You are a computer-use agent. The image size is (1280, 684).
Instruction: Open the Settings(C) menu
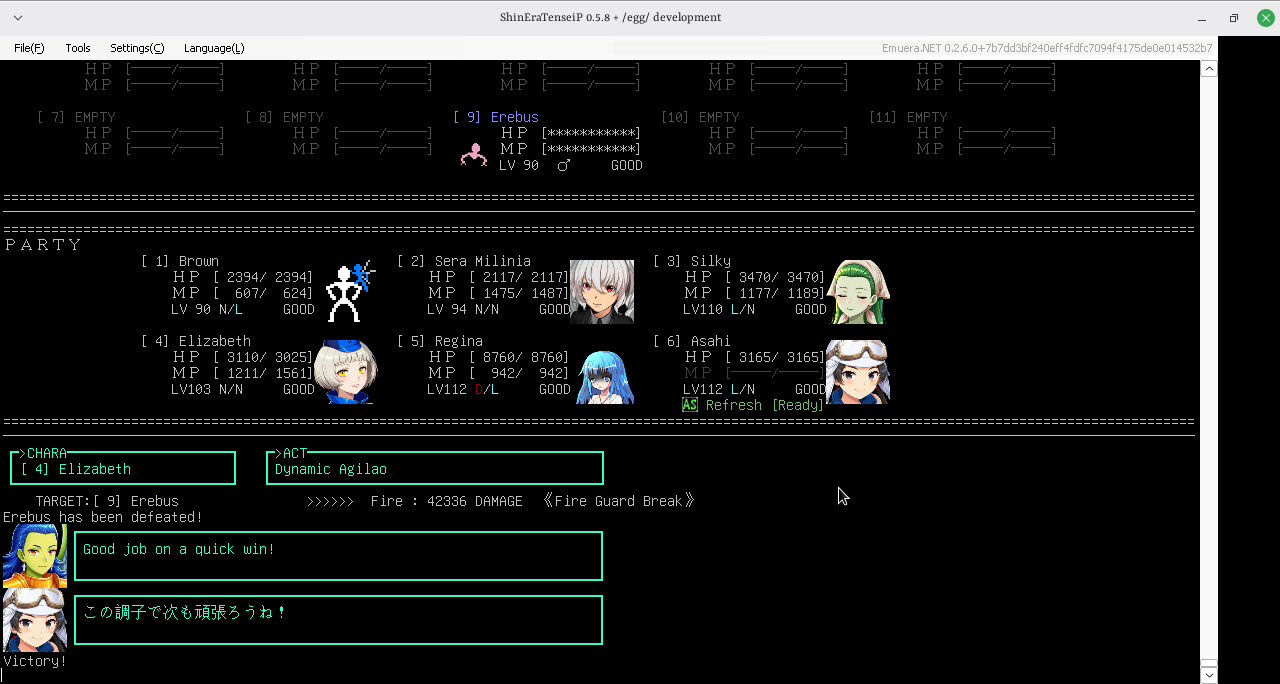137,48
